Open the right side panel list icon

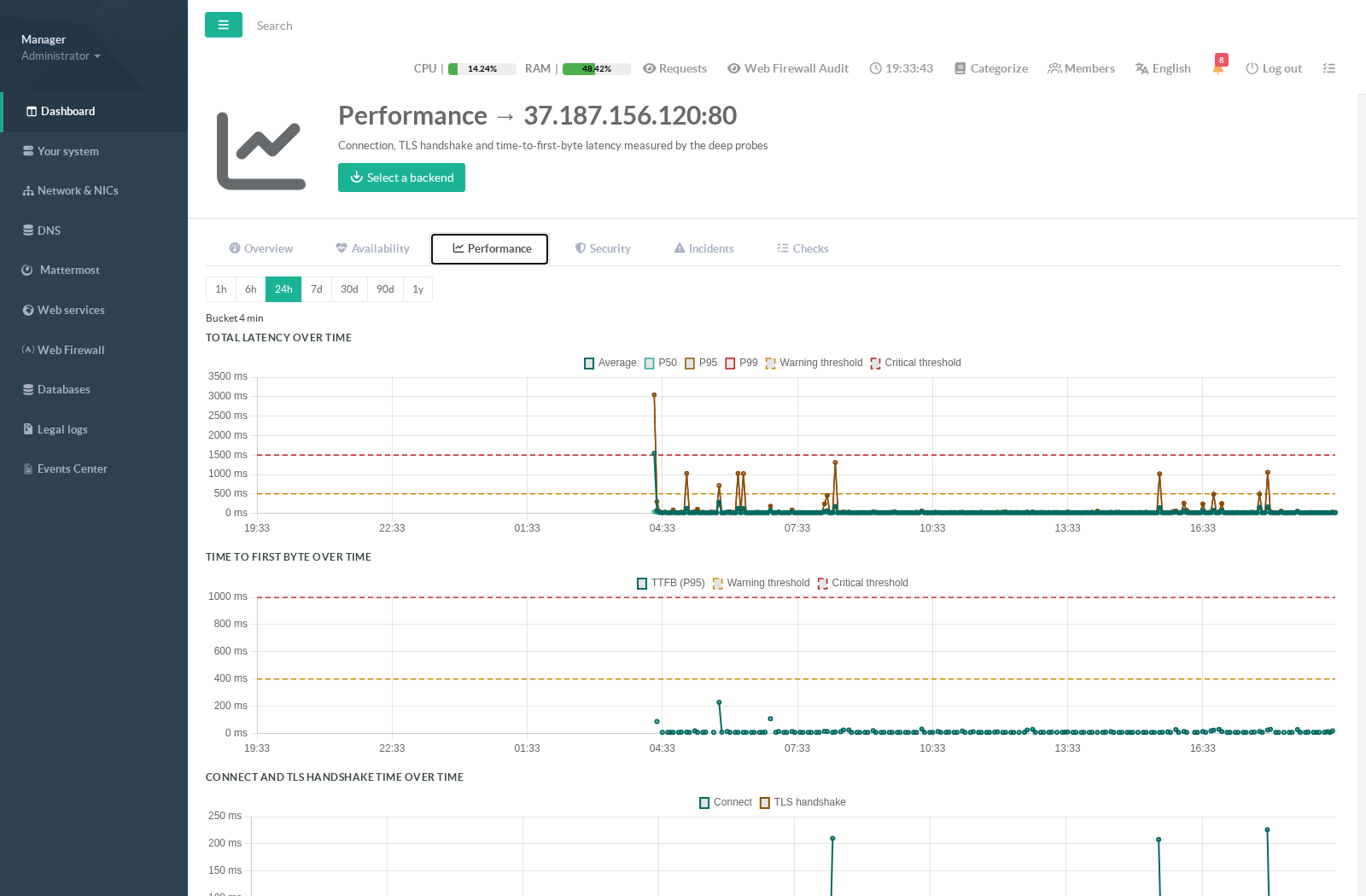coord(1328,68)
